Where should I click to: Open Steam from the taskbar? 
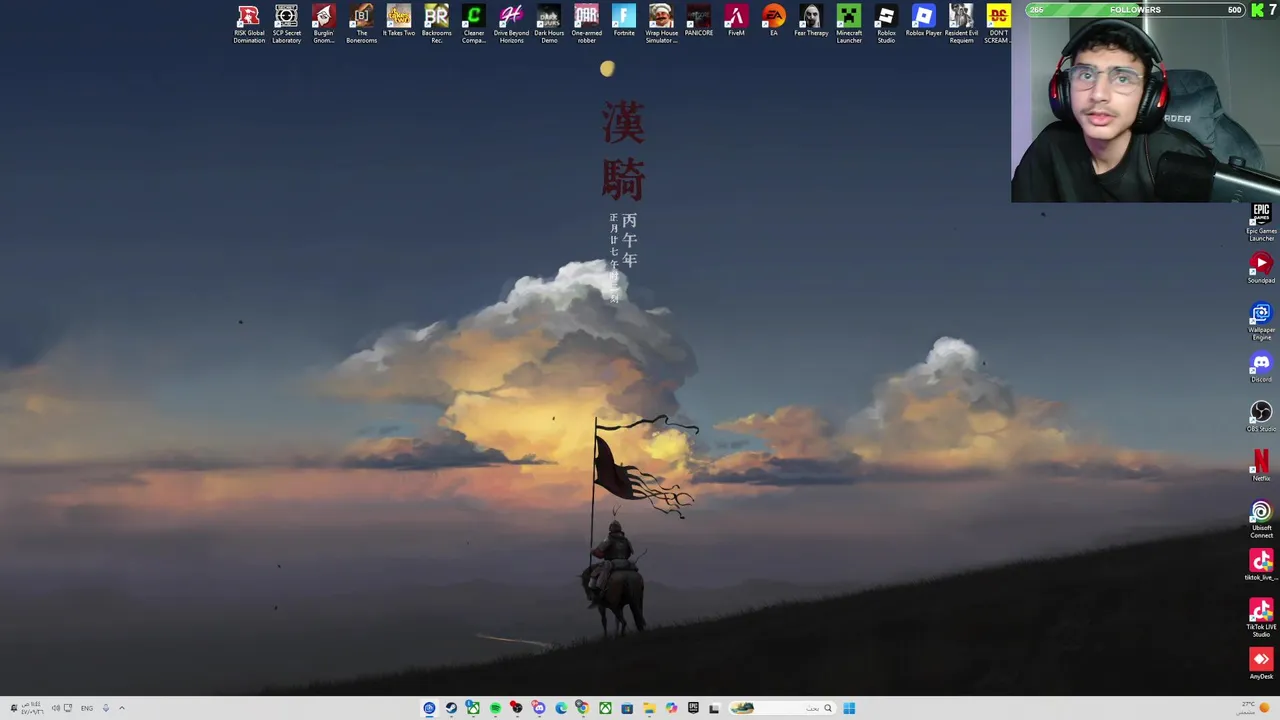click(x=451, y=708)
